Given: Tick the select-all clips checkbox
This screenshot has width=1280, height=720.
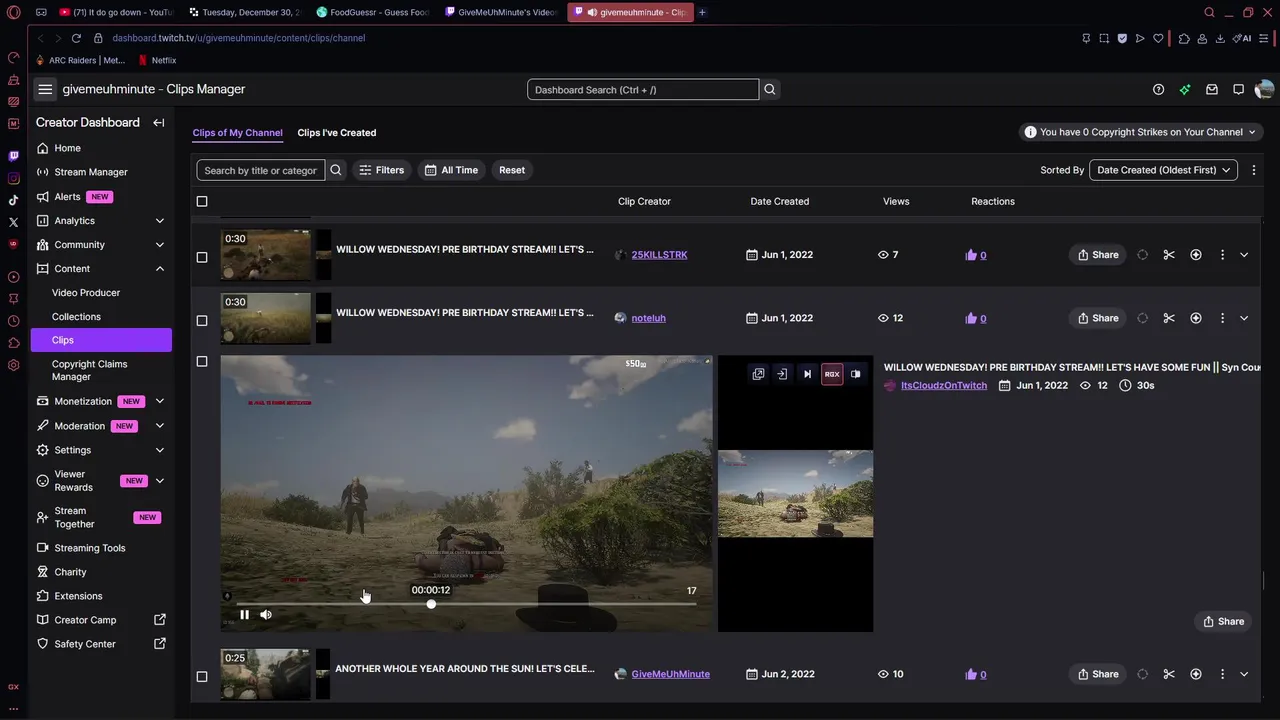Looking at the screenshot, I should 202,201.
